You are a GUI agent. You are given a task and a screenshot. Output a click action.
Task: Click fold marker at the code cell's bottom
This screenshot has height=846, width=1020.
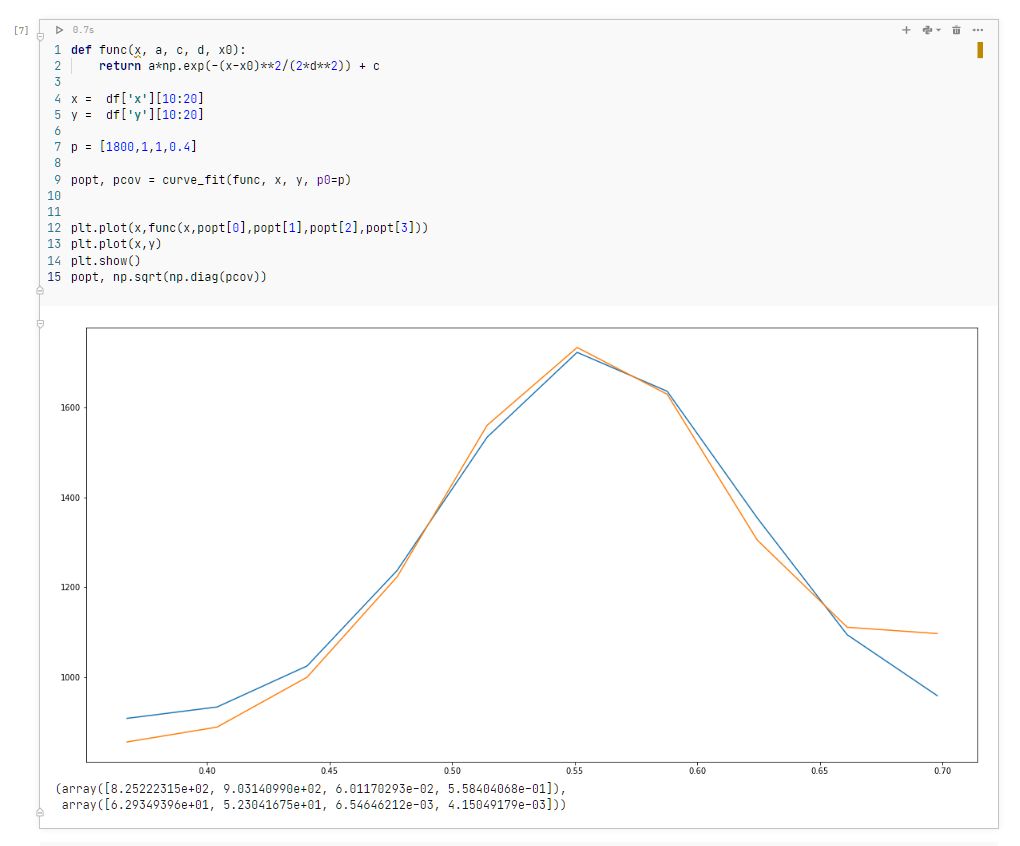[40, 291]
